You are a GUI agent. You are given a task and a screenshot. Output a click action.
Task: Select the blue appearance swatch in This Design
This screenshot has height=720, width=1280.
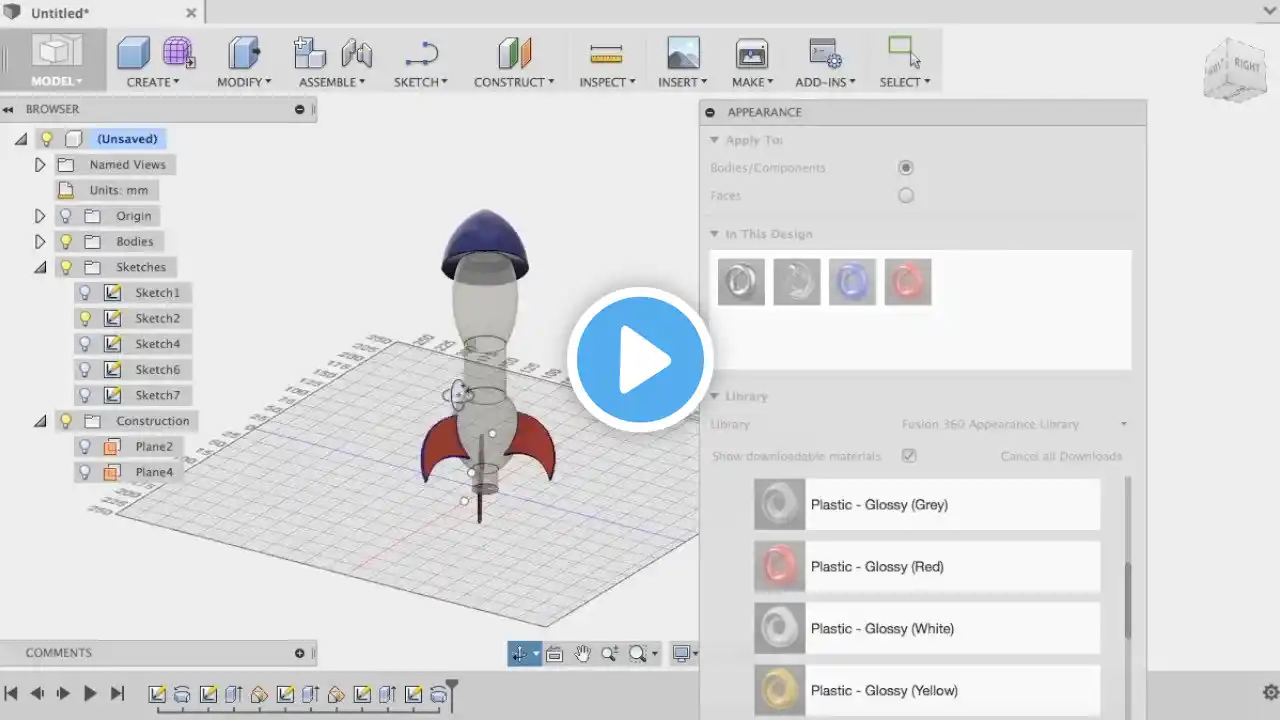(852, 282)
